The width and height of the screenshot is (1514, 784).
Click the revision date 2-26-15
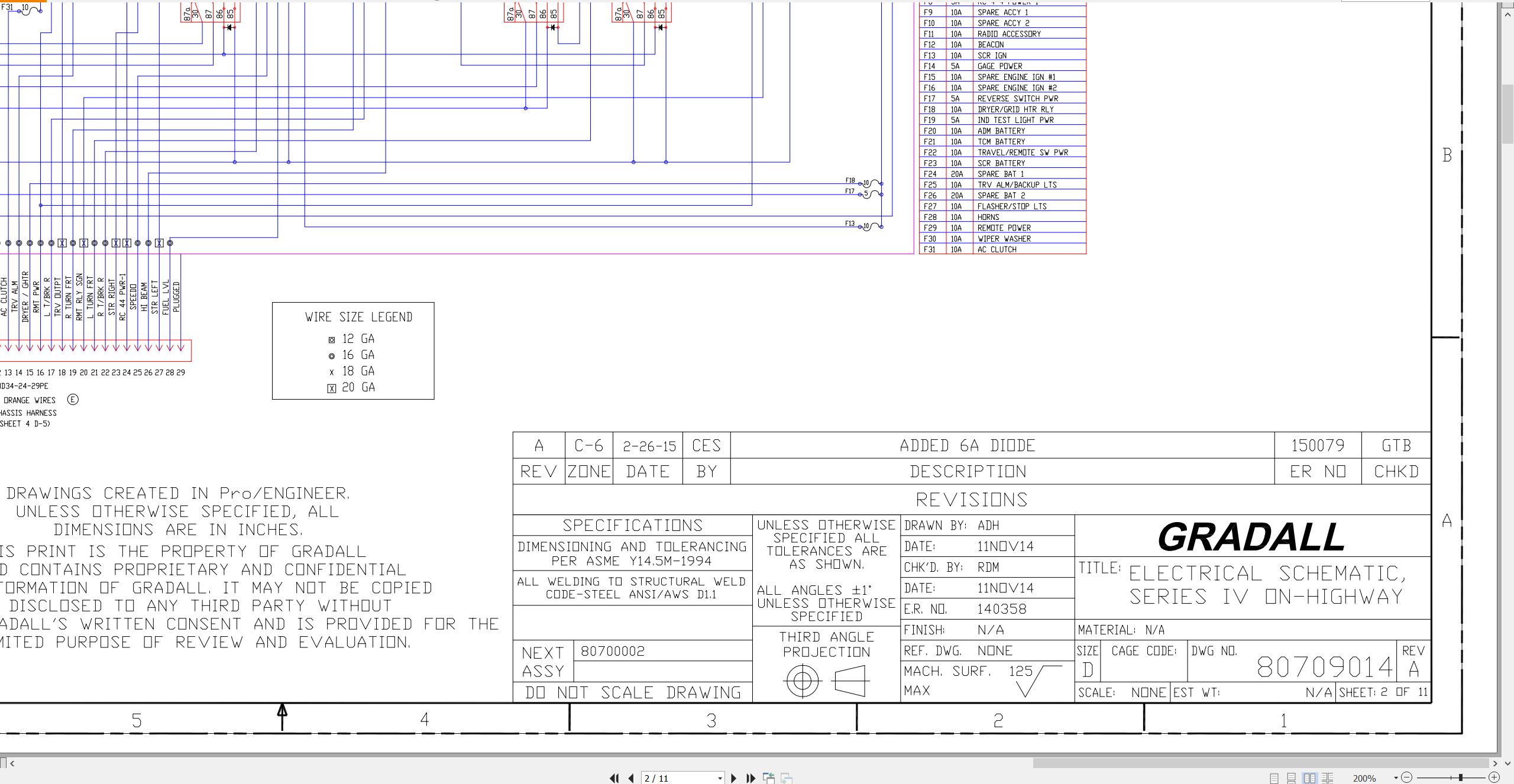tap(649, 446)
